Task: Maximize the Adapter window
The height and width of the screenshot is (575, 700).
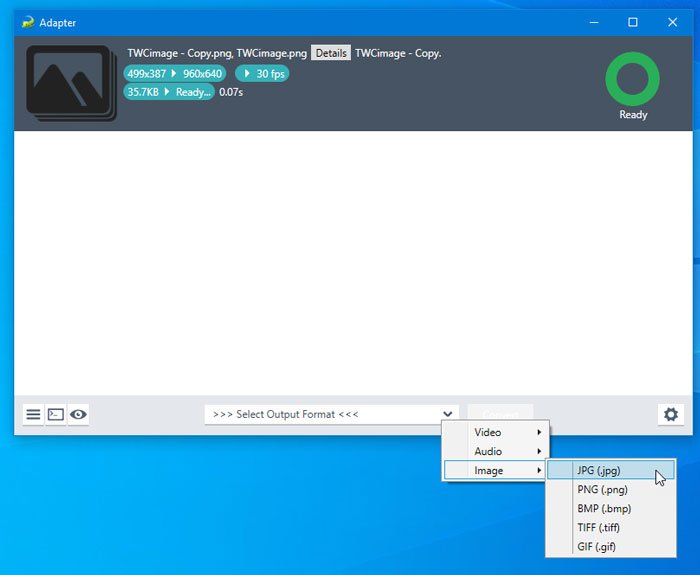Action: click(x=633, y=22)
